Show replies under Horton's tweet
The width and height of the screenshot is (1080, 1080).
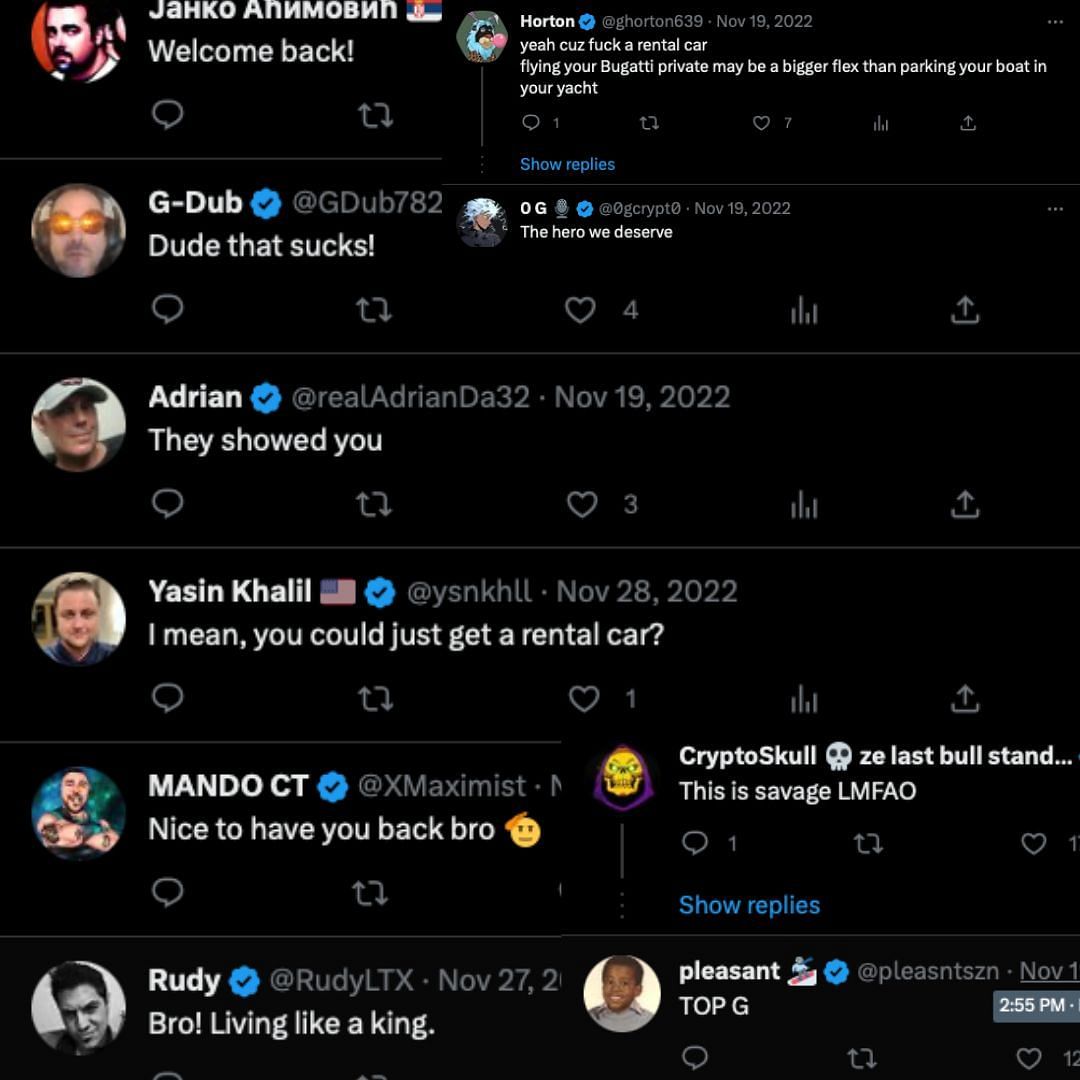point(567,164)
